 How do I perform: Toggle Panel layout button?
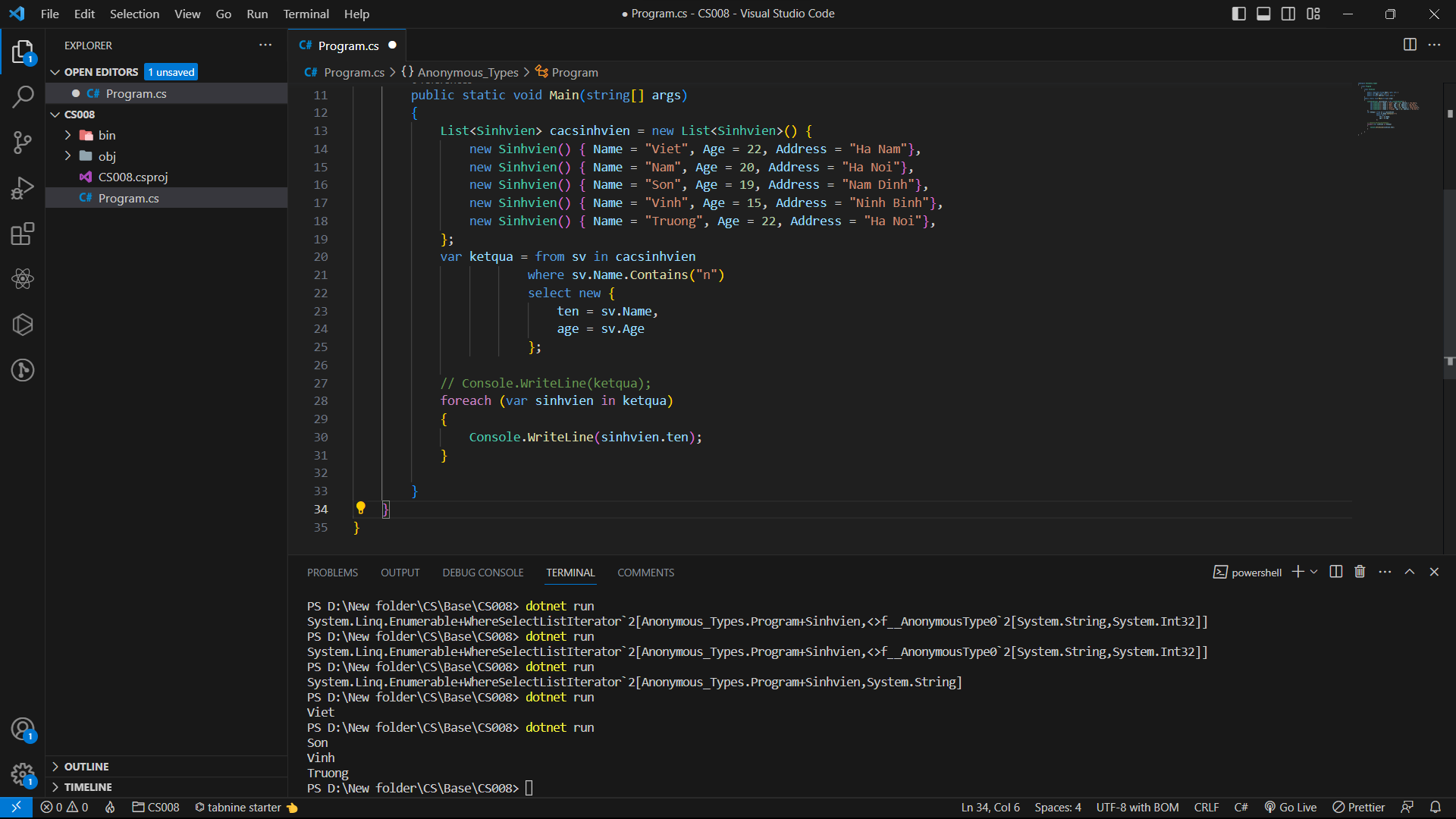click(x=1263, y=14)
